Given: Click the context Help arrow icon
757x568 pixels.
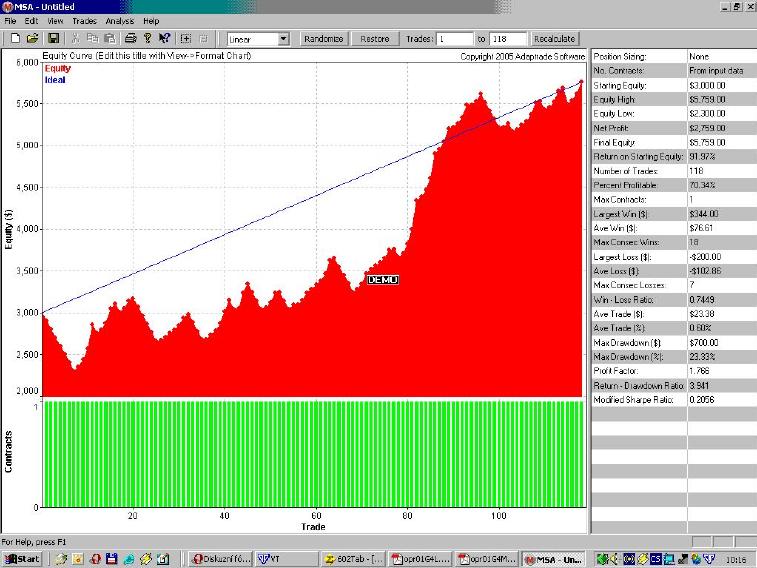Looking at the screenshot, I should (163, 39).
